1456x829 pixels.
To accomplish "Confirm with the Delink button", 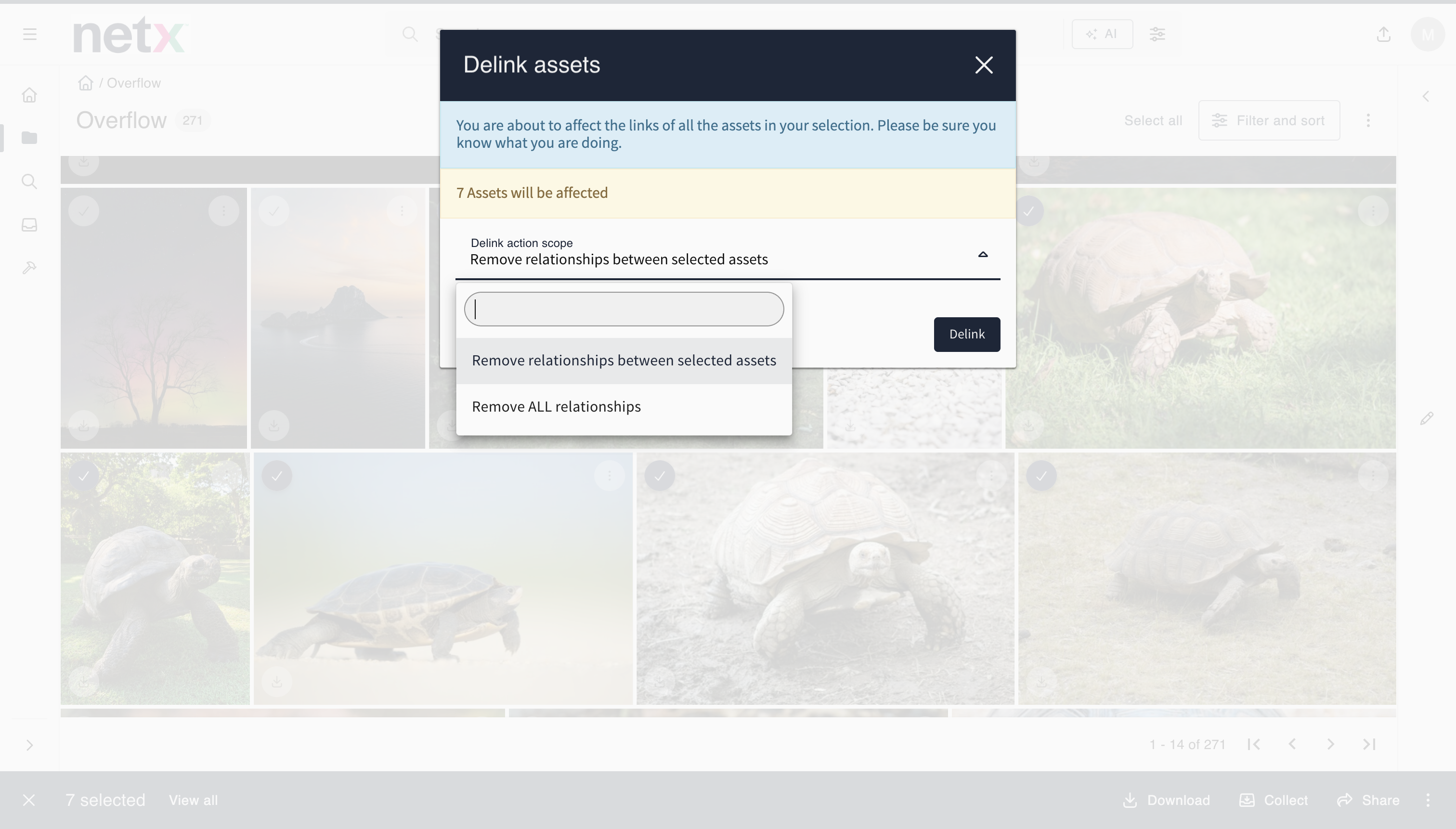I will (966, 334).
